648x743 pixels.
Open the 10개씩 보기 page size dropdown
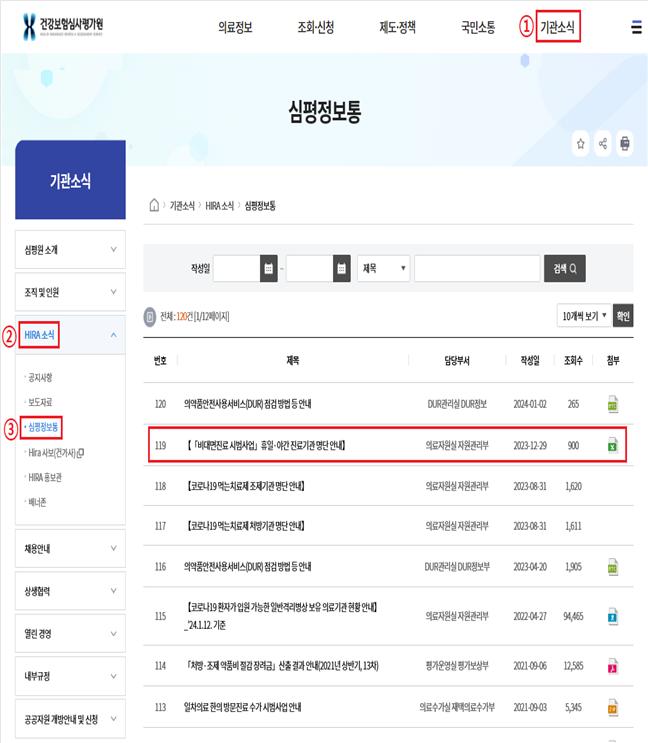click(x=584, y=316)
